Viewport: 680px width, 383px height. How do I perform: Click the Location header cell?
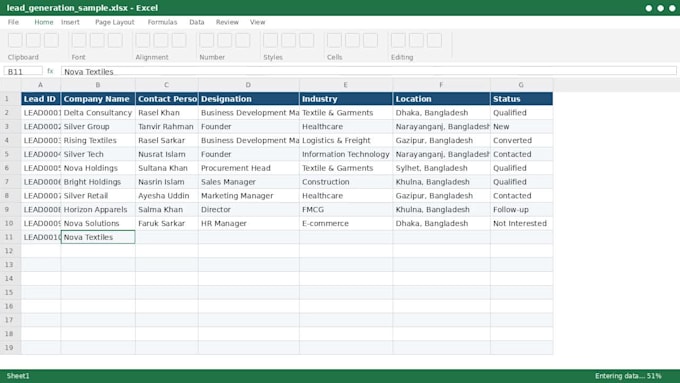[441, 99]
